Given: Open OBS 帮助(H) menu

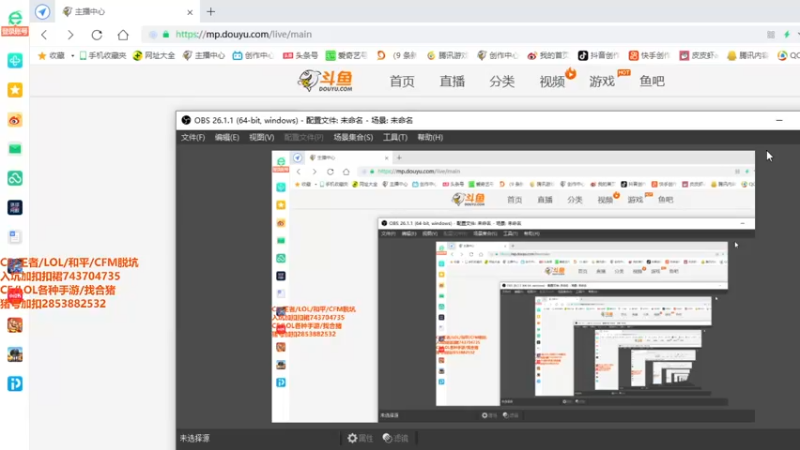Looking at the screenshot, I should point(430,137).
